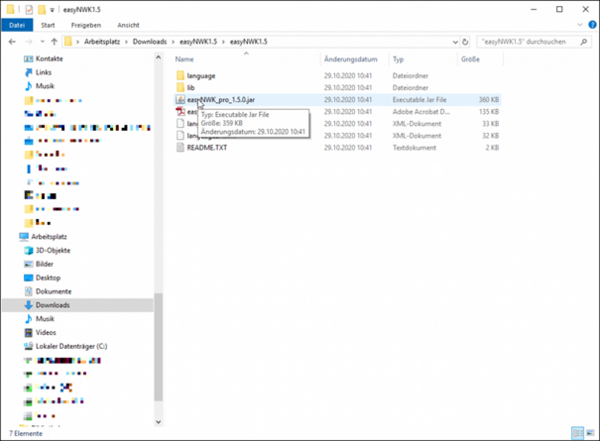Switch to the Ansicht ribbon tab
The image size is (600, 441).
click(x=128, y=24)
